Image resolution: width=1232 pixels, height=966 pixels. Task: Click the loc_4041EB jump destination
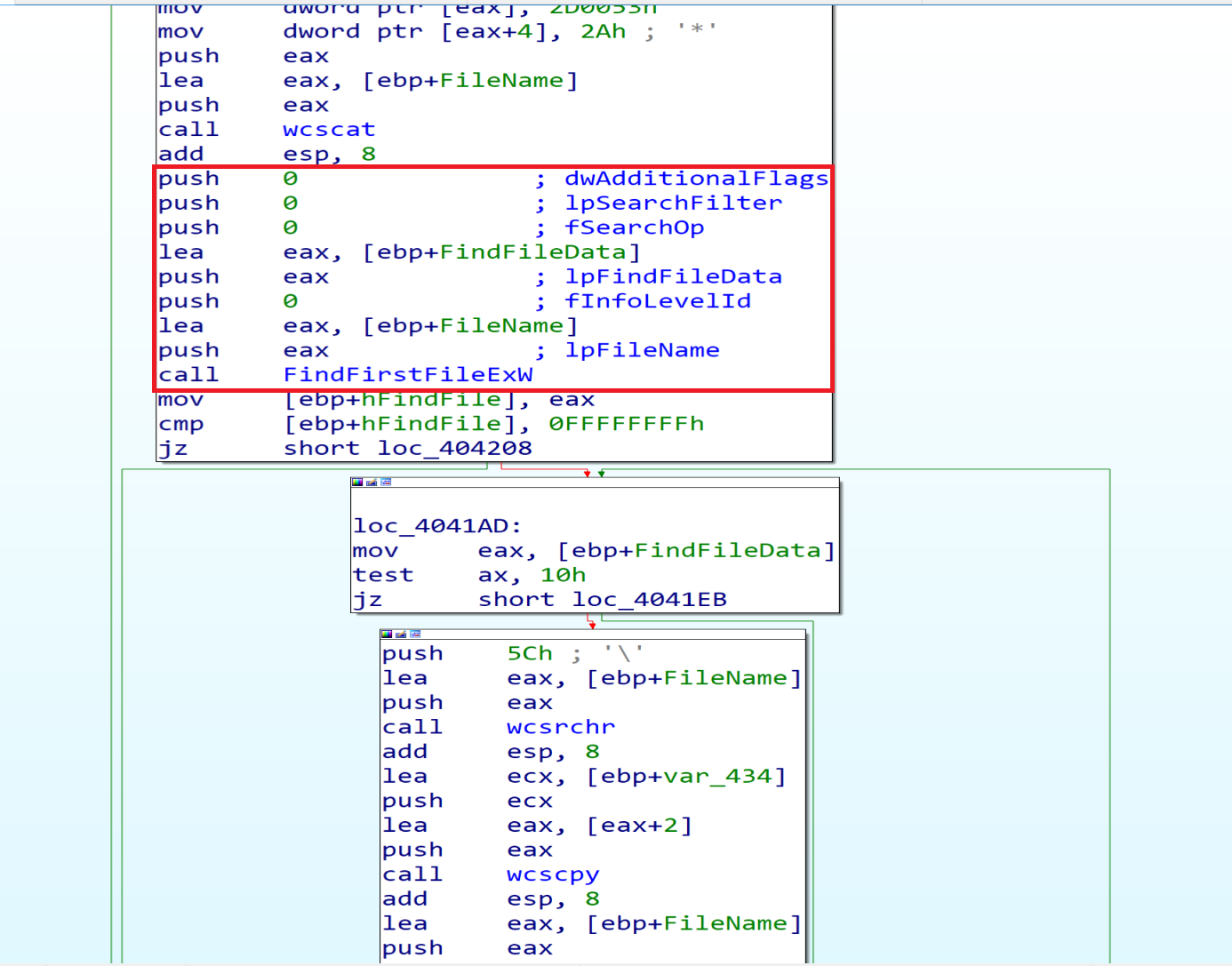649,600
